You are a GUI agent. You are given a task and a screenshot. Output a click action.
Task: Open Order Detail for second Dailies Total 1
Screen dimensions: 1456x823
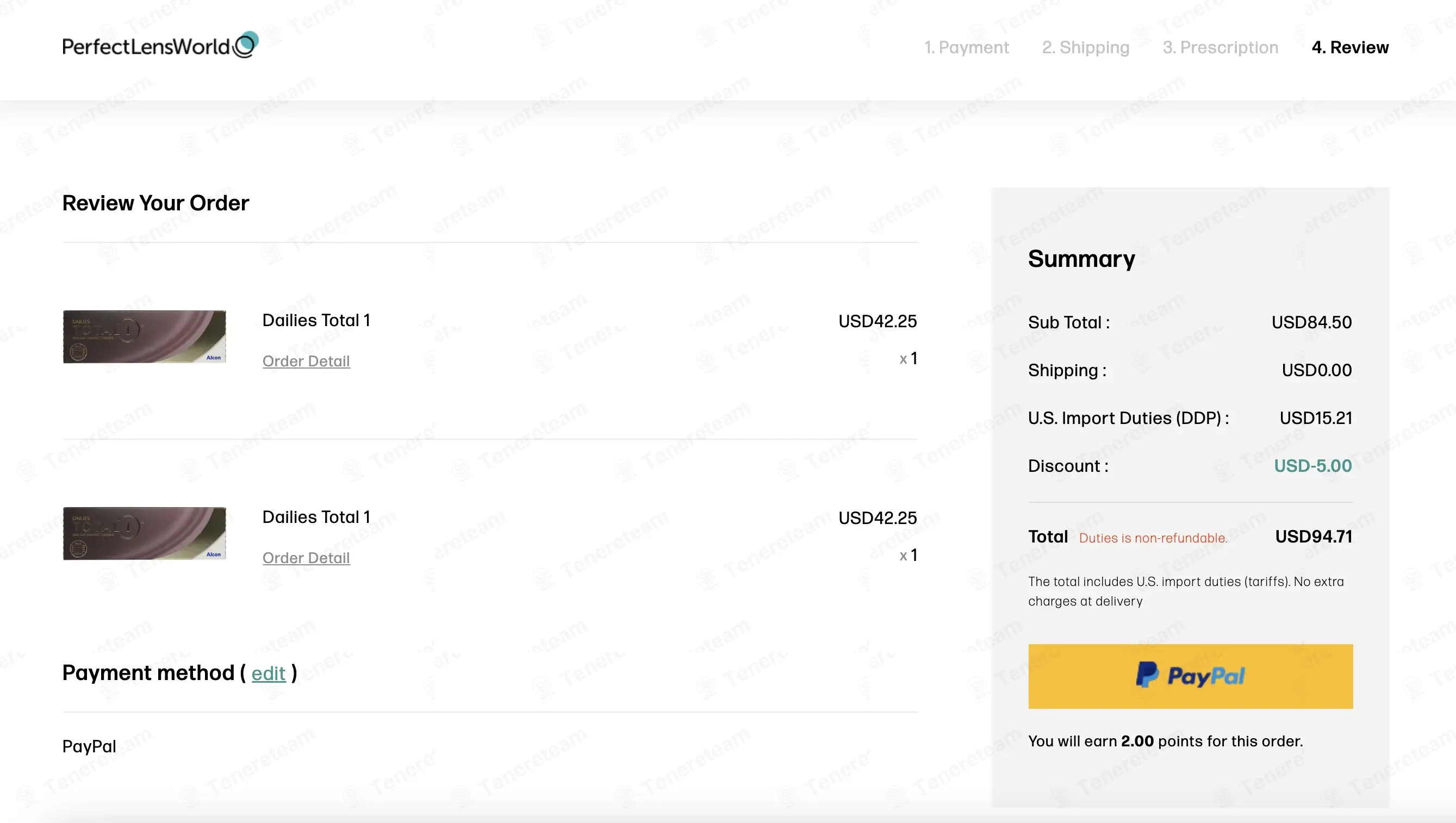306,557
